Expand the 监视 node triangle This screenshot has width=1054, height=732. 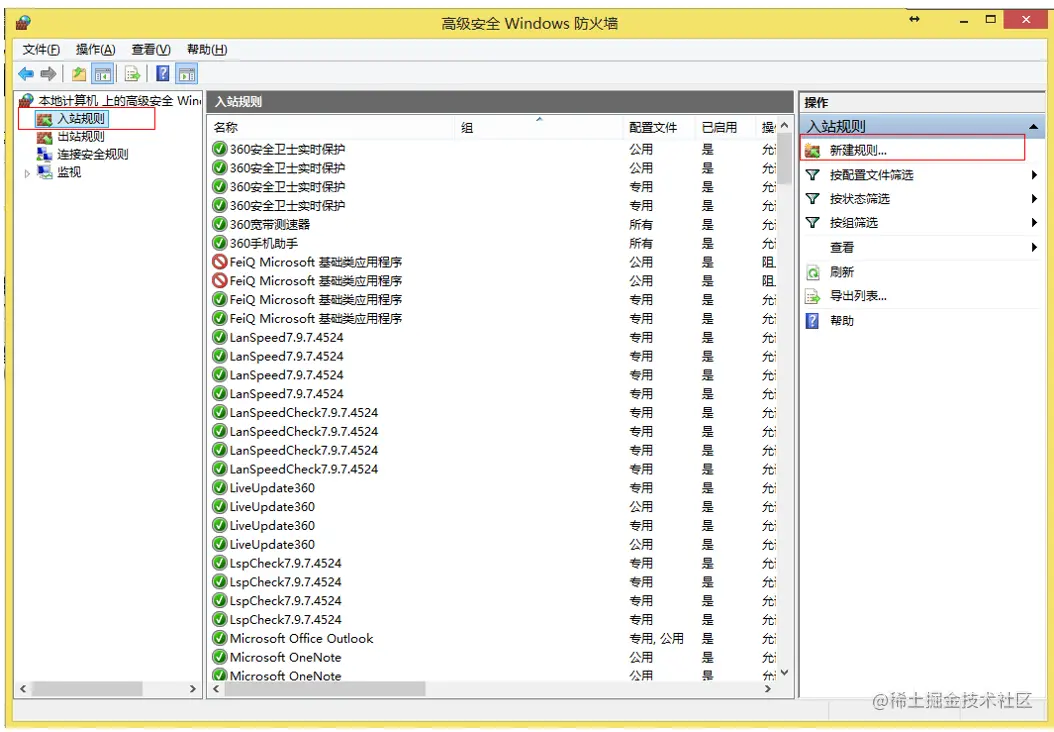[x=27, y=173]
